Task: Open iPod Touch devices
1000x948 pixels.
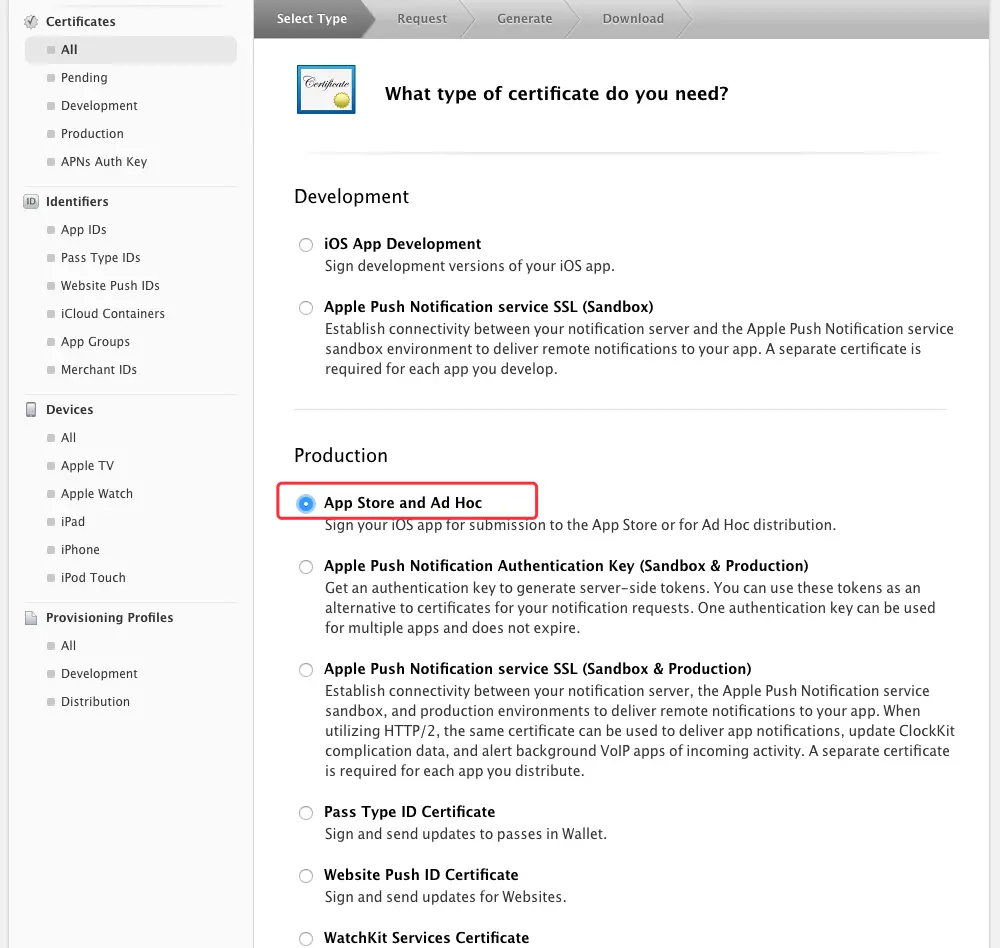Action: click(93, 578)
